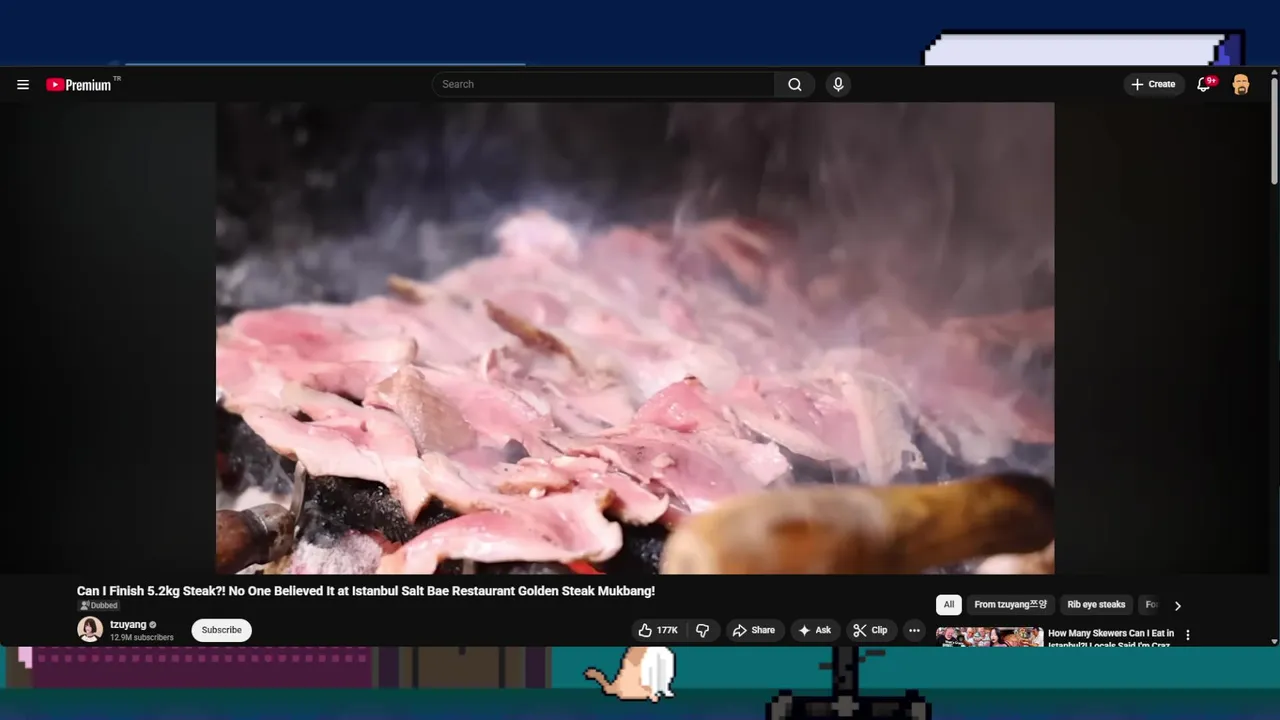Click the 12.9M subscribers text
1280x720 pixels.
coord(142,637)
